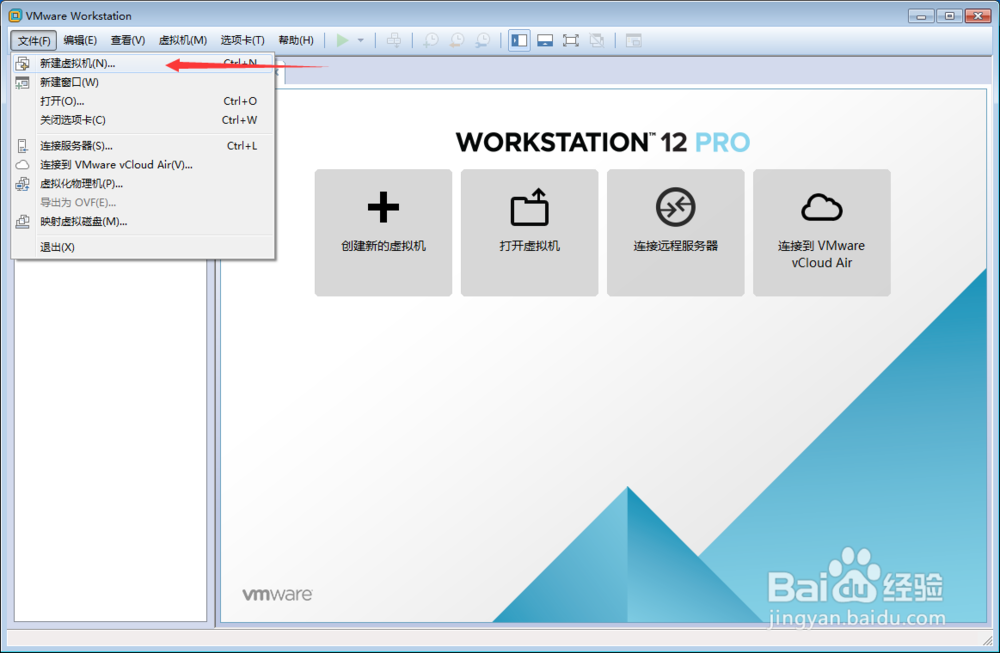Expand the power options dropdown arrow
Image resolution: width=1000 pixels, height=653 pixels.
361,41
